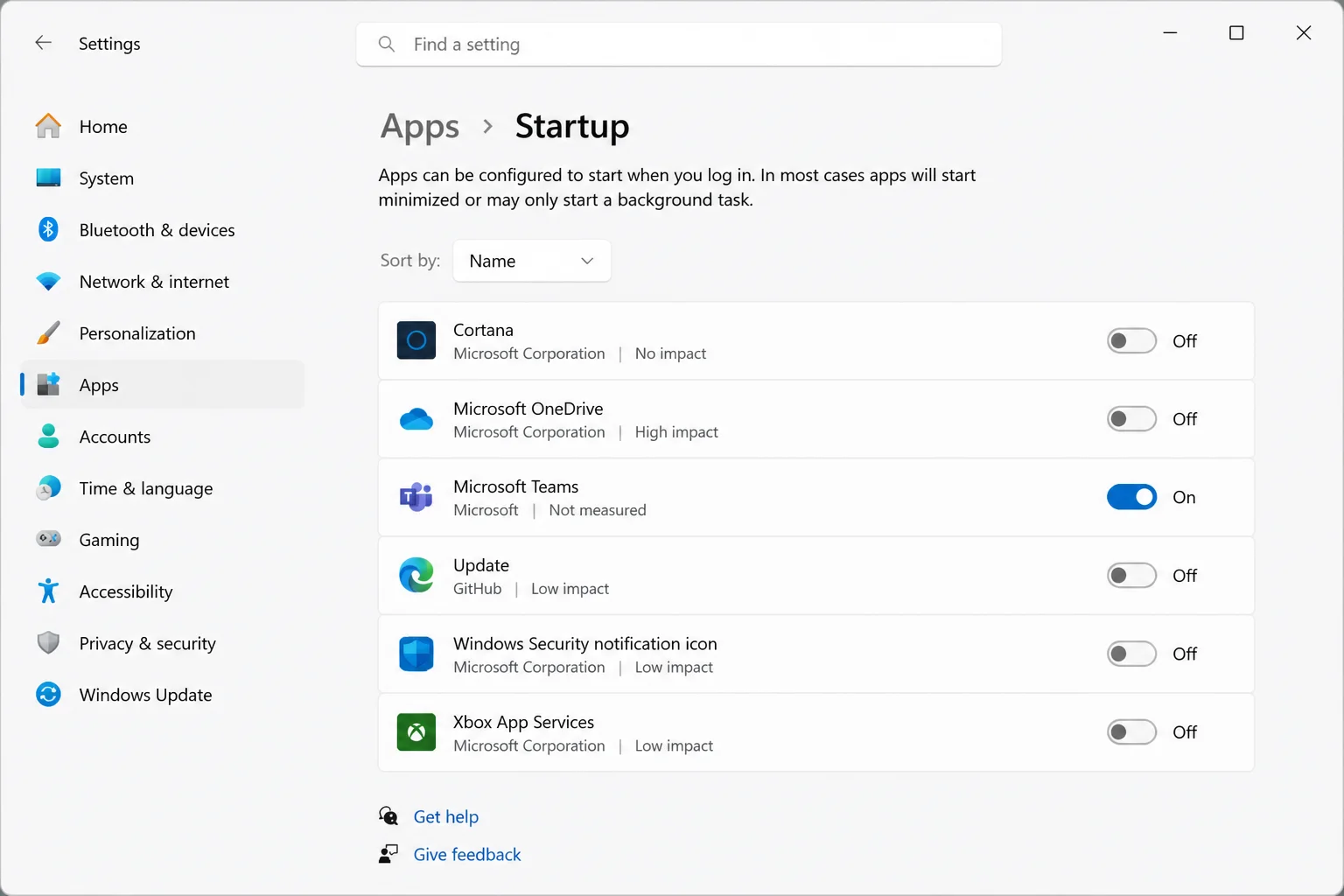The width and height of the screenshot is (1344, 896).
Task: Click the back arrow icon
Action: 43,43
